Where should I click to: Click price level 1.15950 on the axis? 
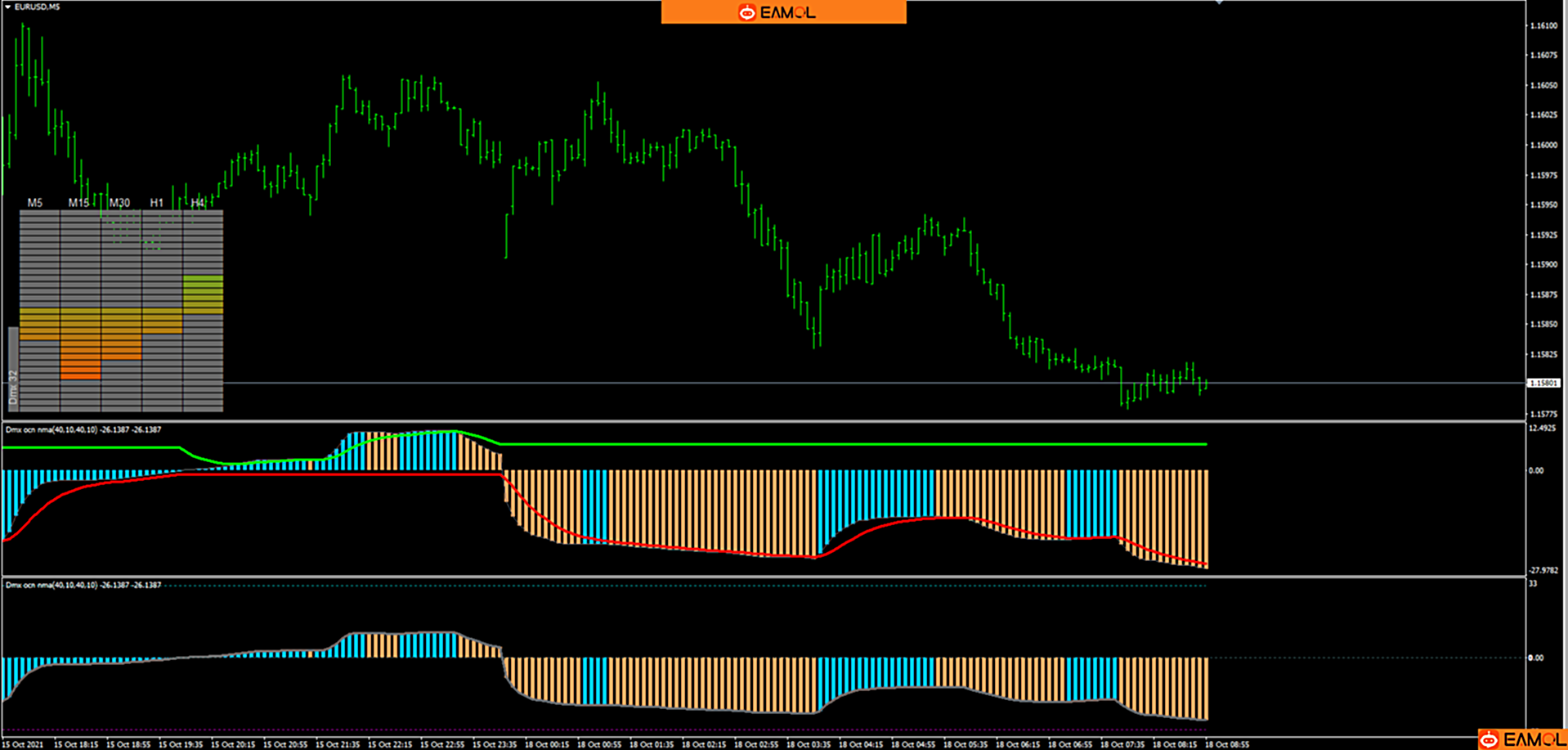[1543, 205]
